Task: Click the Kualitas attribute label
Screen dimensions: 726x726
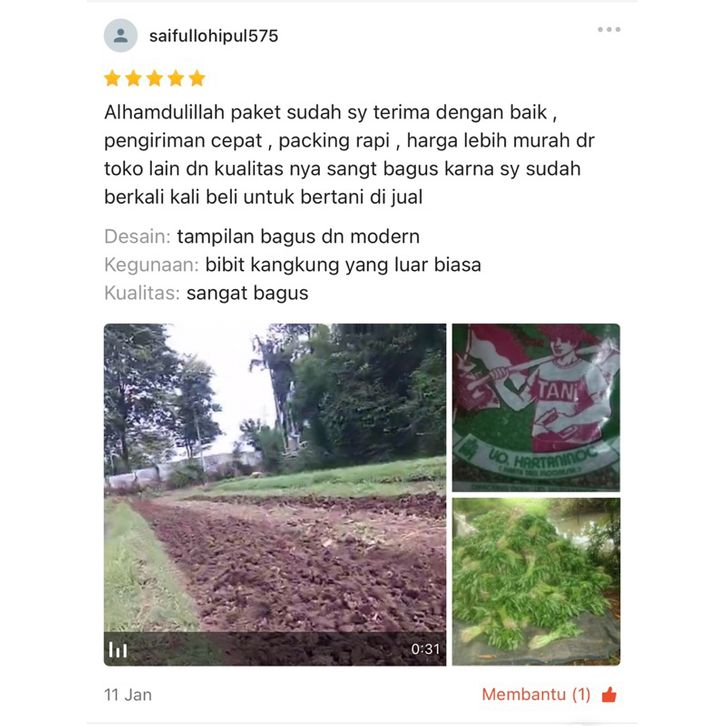Action: point(142,293)
